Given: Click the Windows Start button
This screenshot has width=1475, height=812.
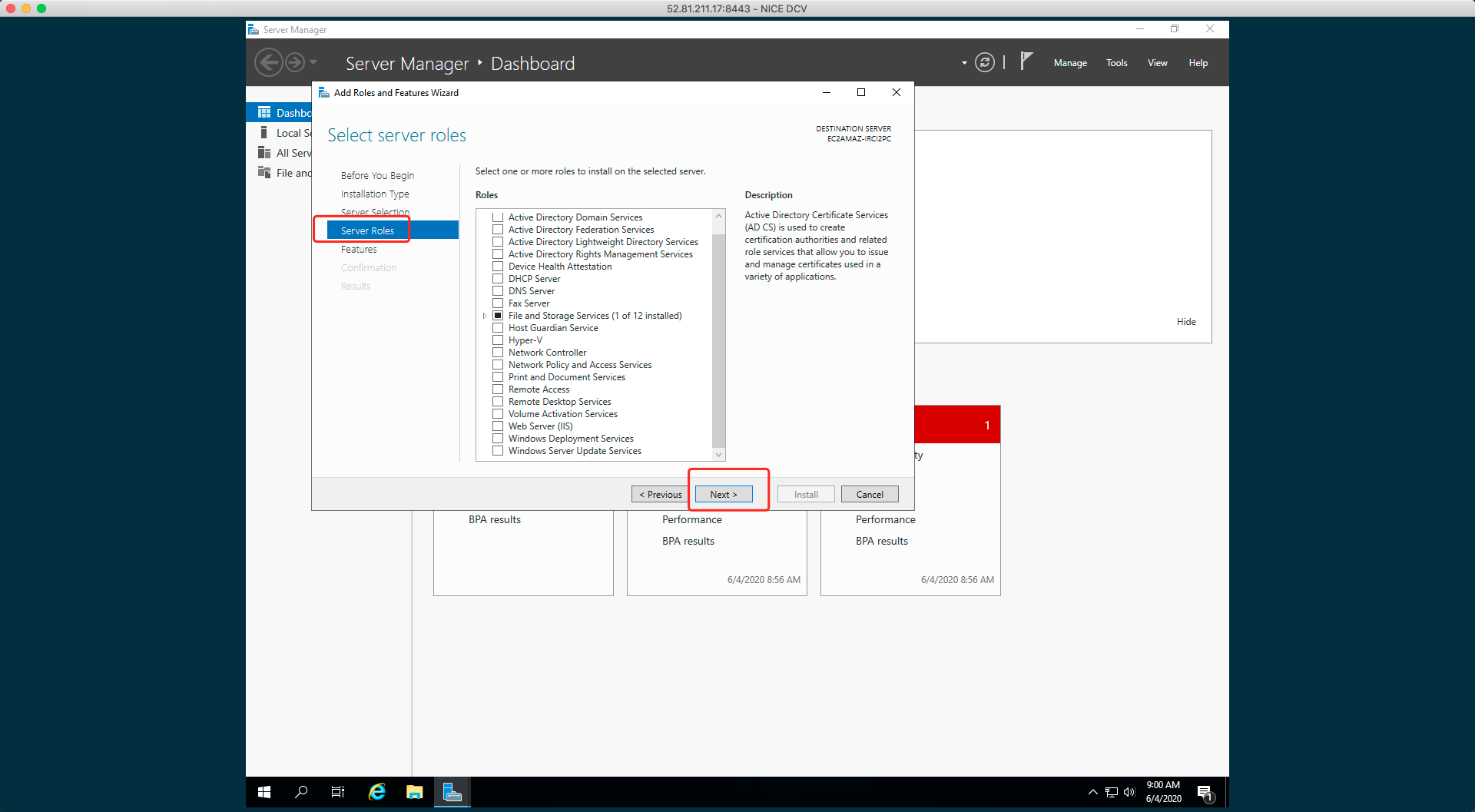Looking at the screenshot, I should (x=264, y=791).
